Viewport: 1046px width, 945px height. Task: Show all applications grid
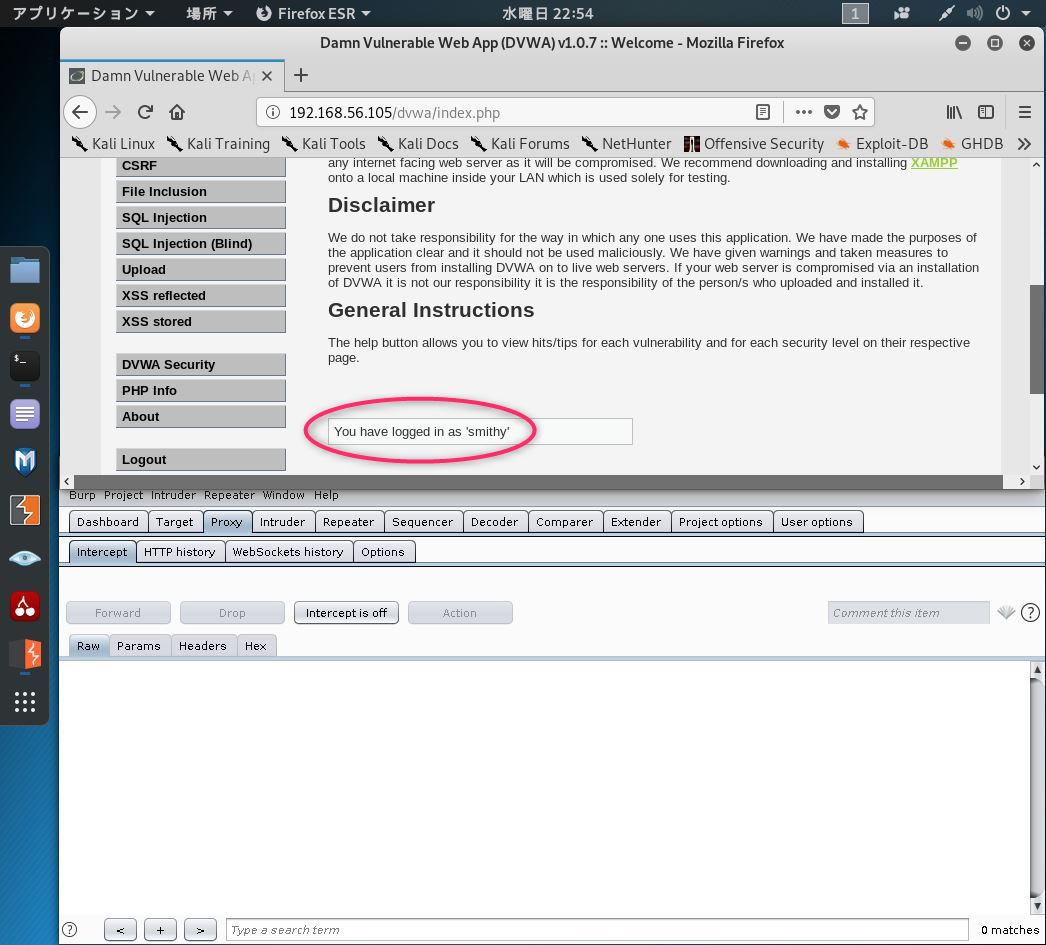[x=25, y=702]
